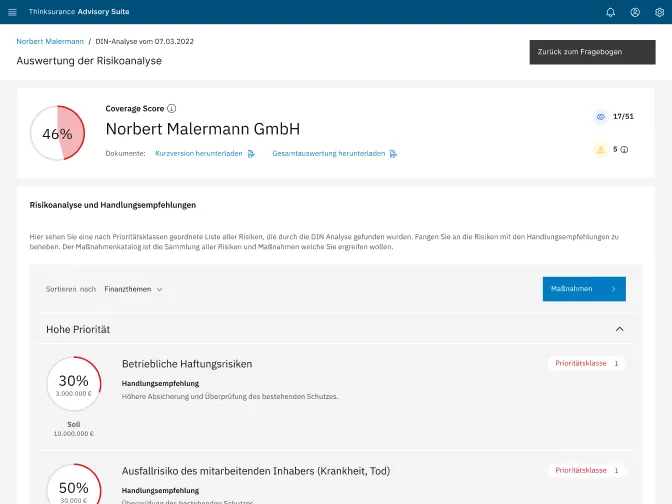The width and height of the screenshot is (672, 504).
Task: Open the notifications bell
Action: click(611, 12)
